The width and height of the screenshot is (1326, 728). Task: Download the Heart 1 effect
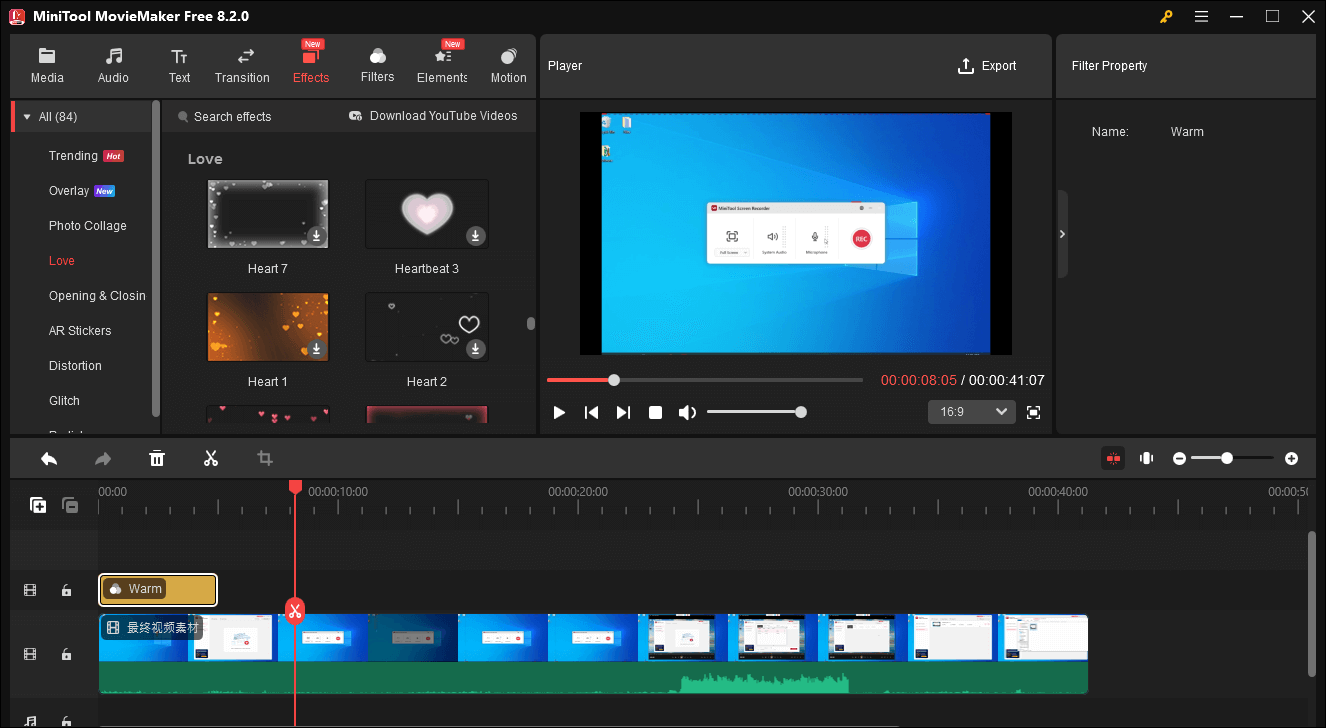[x=316, y=349]
